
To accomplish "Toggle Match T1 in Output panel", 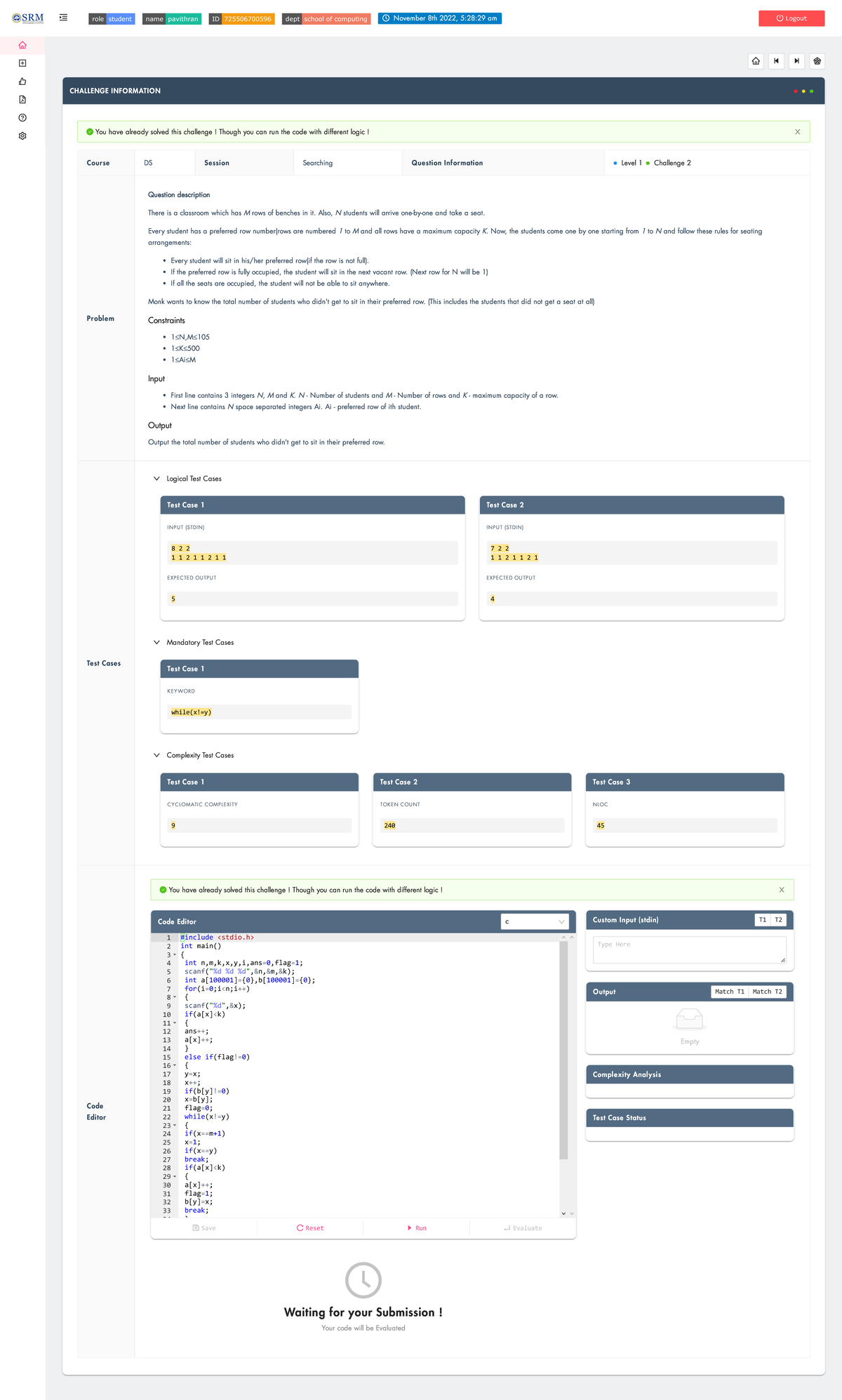I will (730, 992).
